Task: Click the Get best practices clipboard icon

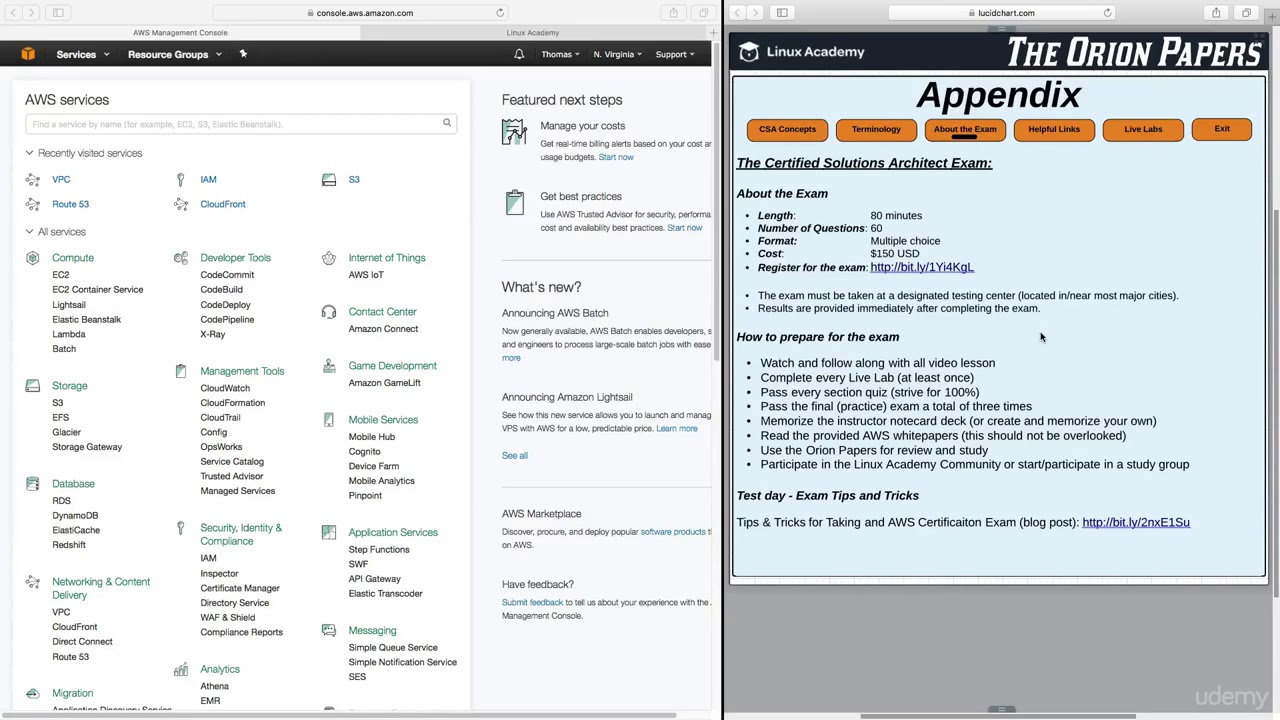Action: point(514,202)
